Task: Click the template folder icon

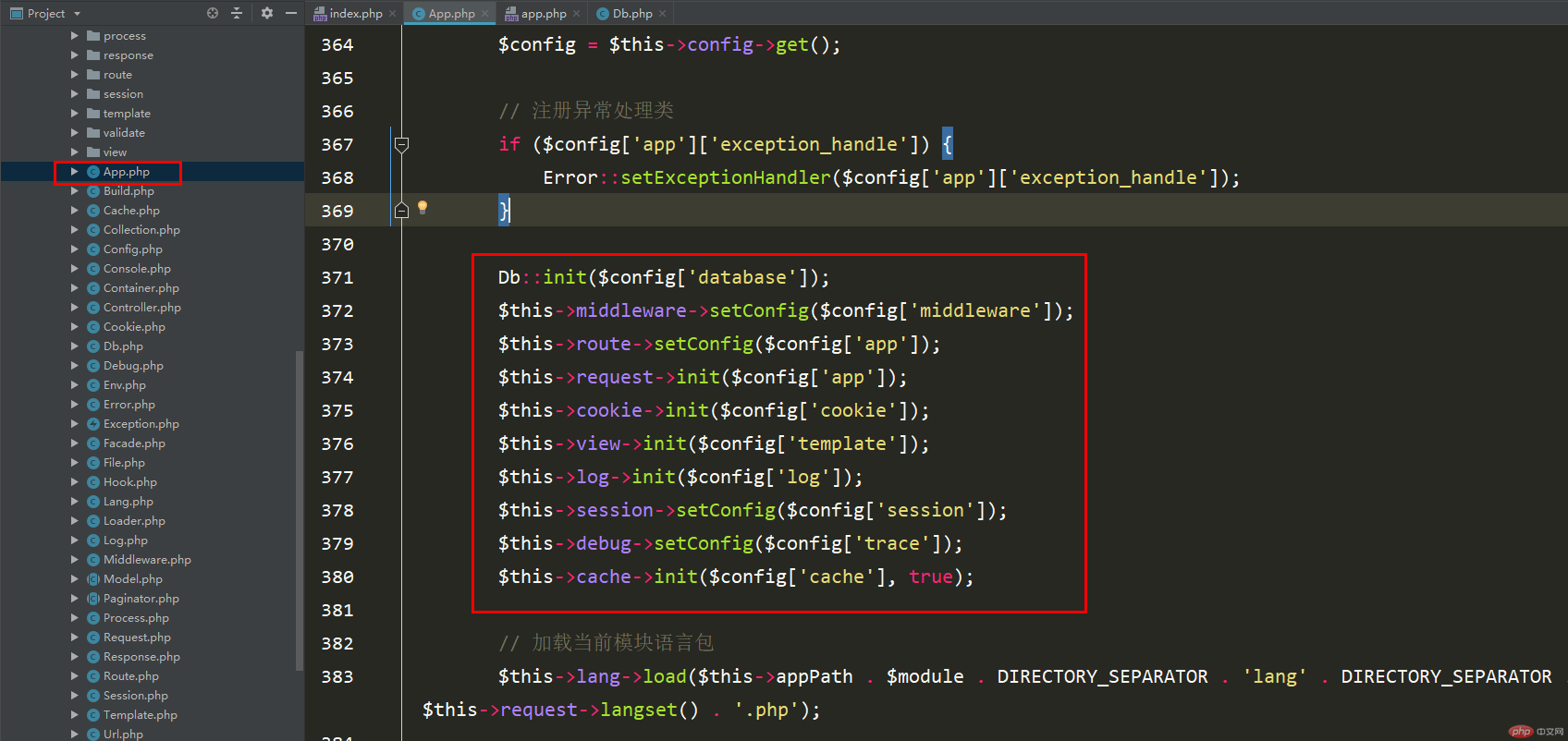Action: click(93, 114)
